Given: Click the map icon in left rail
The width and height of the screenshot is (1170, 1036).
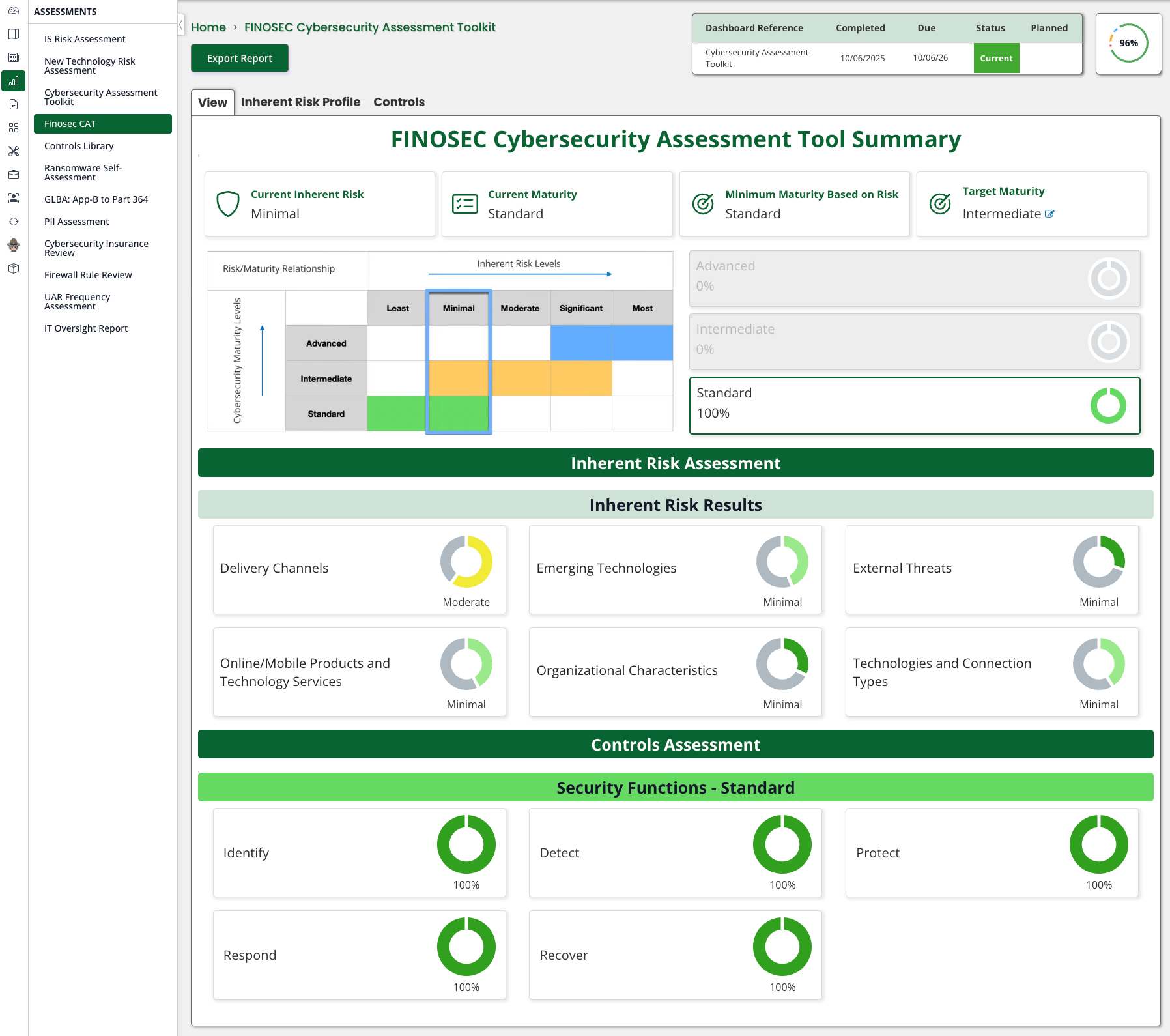Looking at the screenshot, I should [x=14, y=34].
